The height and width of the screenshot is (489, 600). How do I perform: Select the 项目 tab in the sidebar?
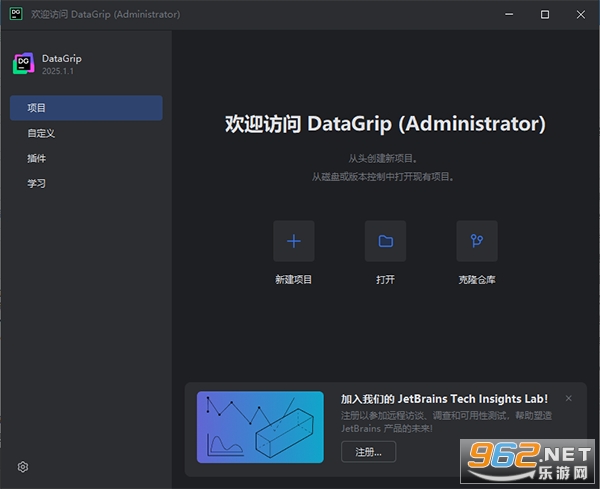tap(86, 108)
